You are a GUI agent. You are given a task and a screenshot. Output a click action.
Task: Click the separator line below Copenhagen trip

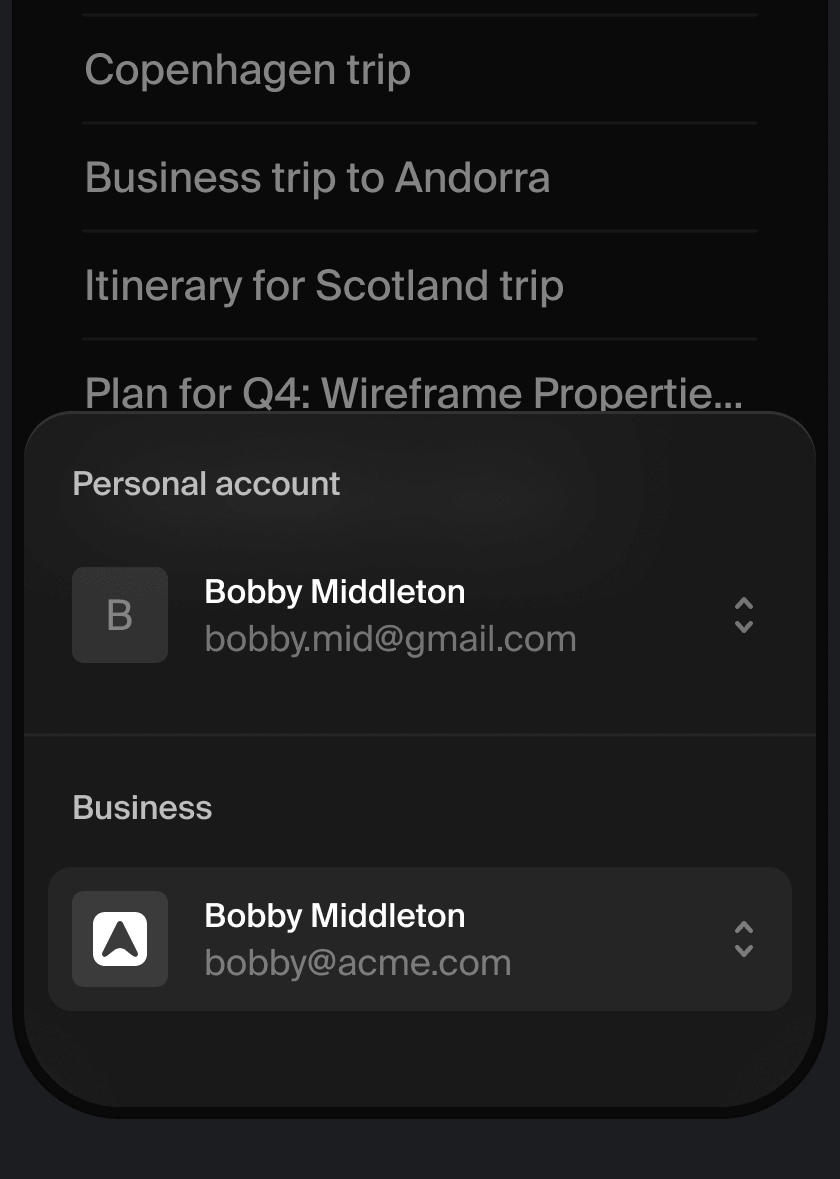[x=420, y=123]
